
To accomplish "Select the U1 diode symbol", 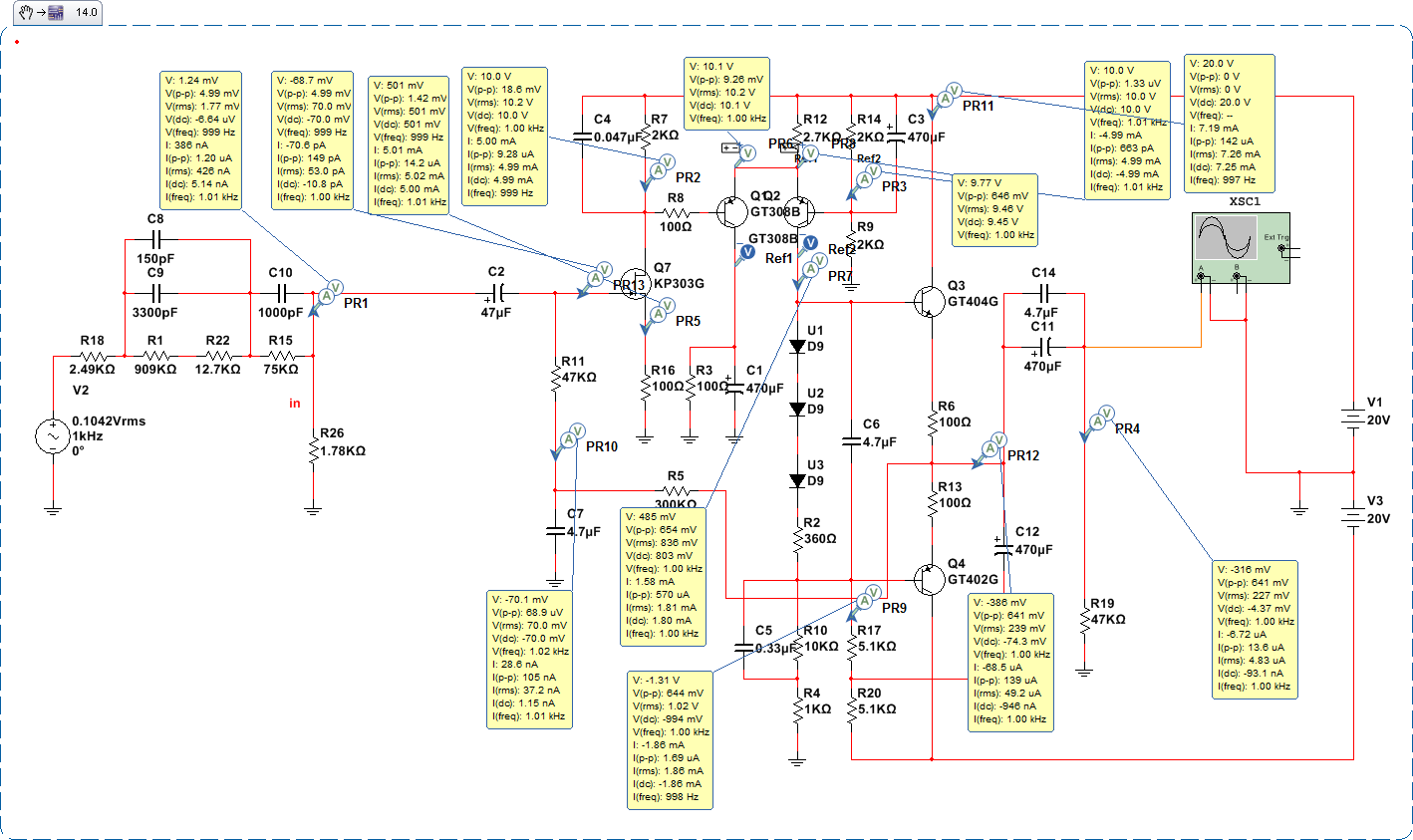I will (797, 346).
